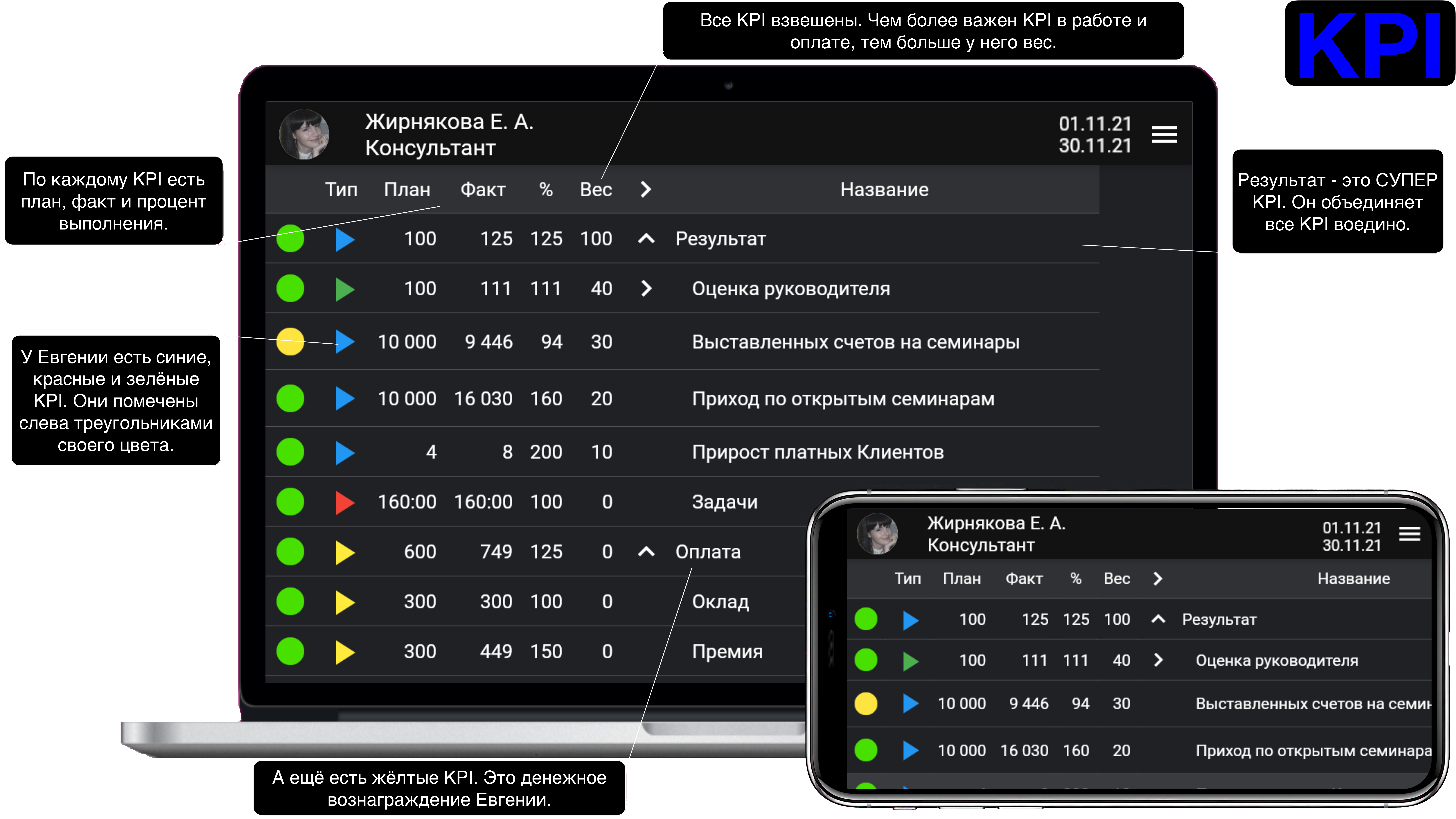Expand Оценка руководителя row on the phone
This screenshot has height=819, width=1456.
pyautogui.click(x=1158, y=660)
